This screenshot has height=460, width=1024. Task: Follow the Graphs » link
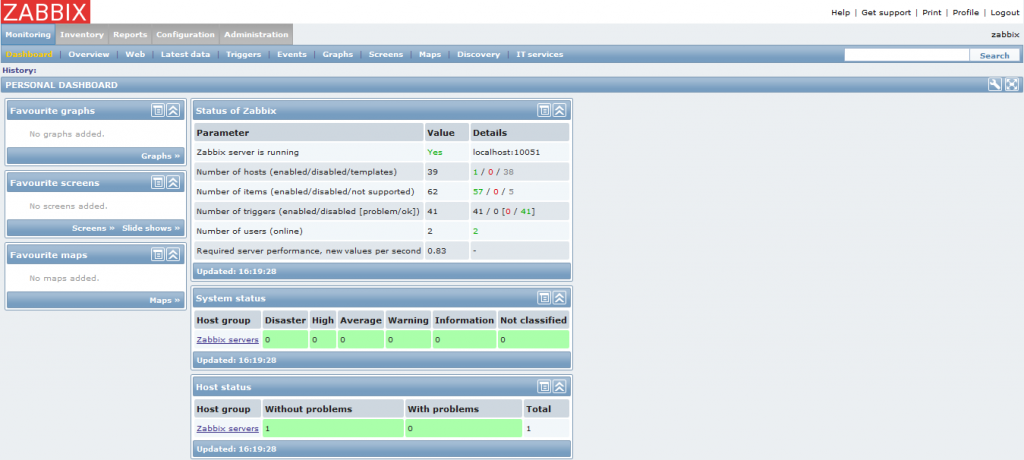click(x=161, y=156)
